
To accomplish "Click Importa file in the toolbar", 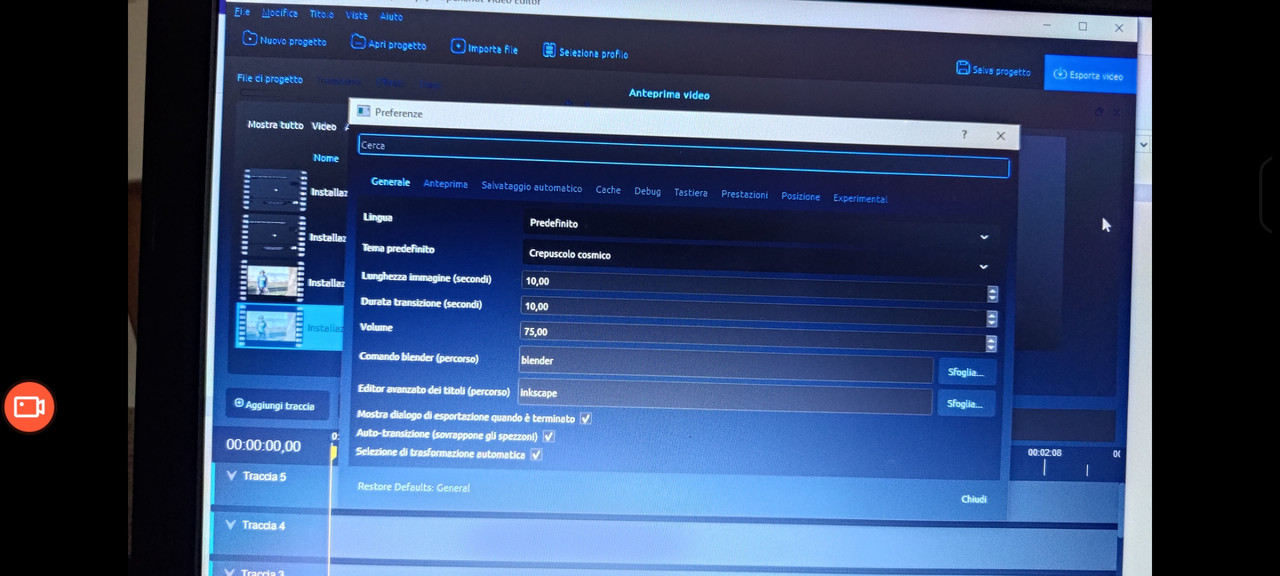I will click(x=485, y=47).
